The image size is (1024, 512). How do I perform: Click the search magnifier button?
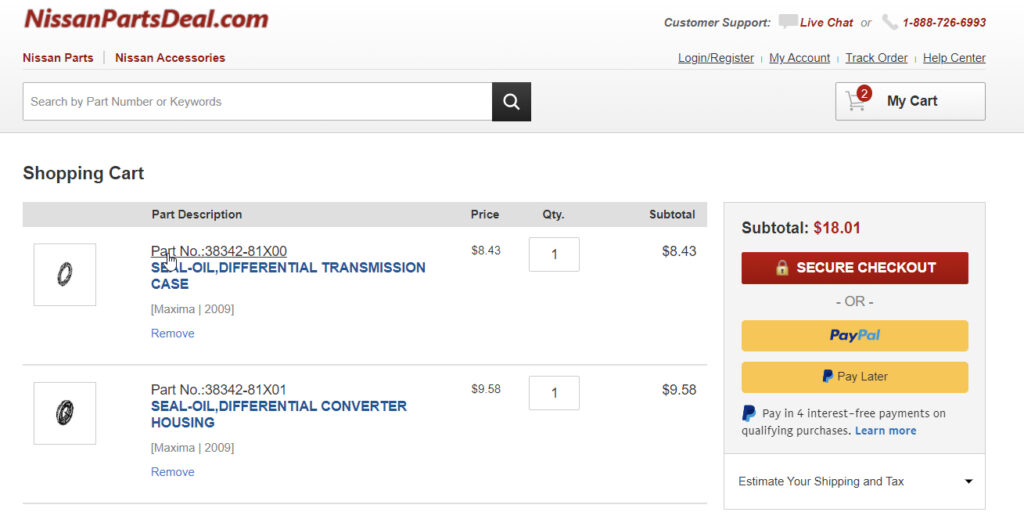click(511, 102)
